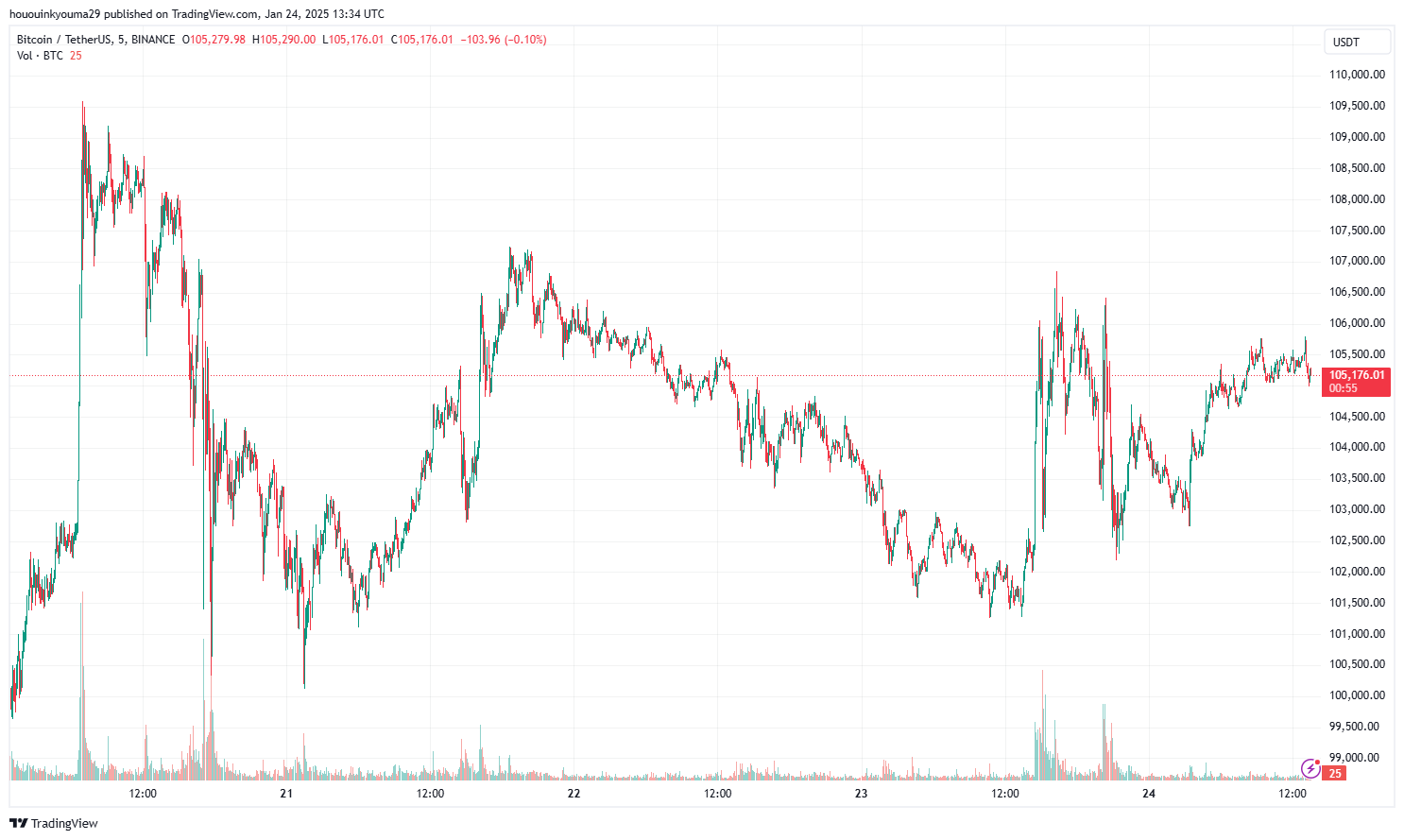Click the date label 22 on time axis
1404x840 pixels.
point(574,794)
